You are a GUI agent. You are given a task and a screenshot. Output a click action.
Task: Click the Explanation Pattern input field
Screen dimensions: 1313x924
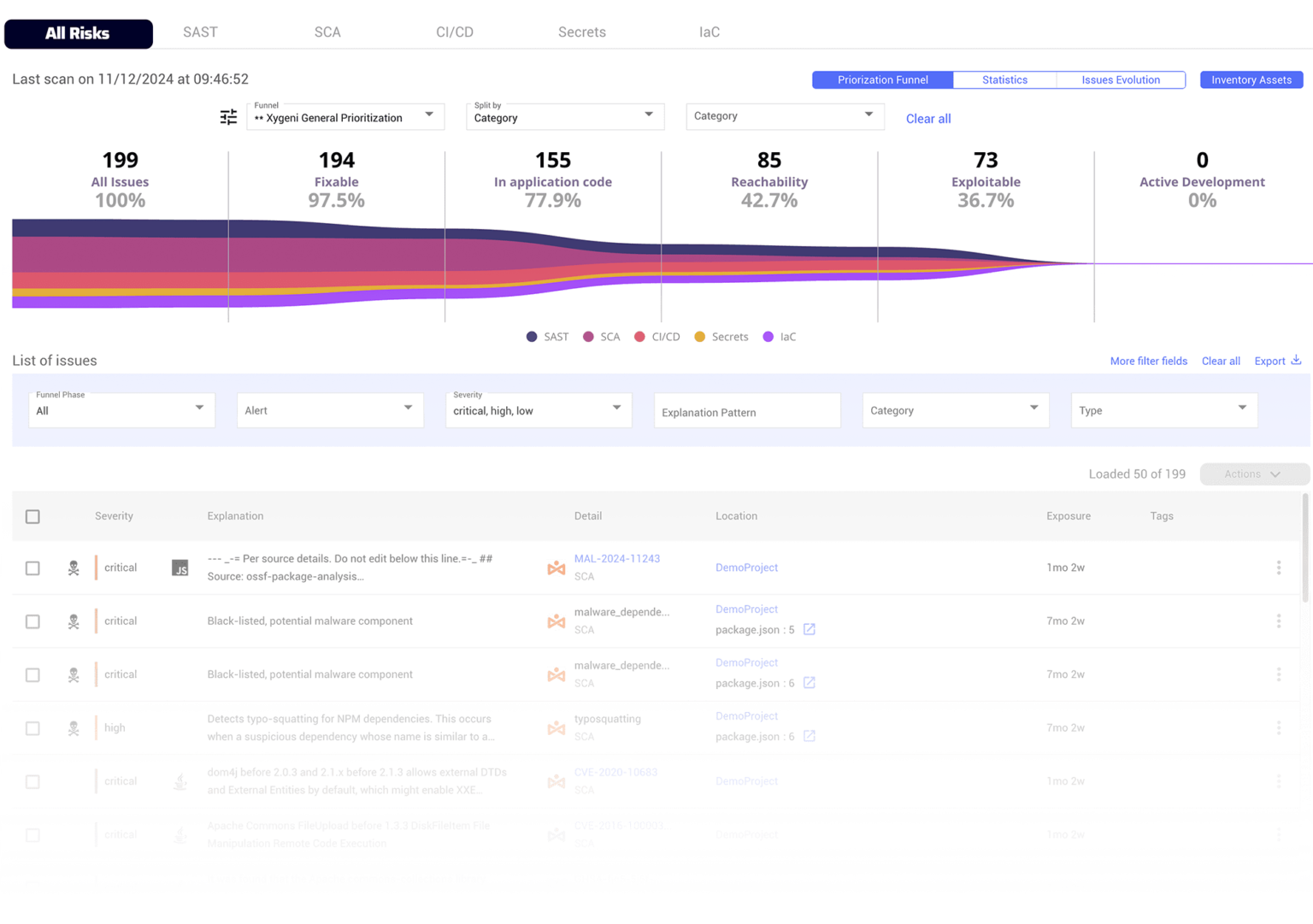pos(746,410)
